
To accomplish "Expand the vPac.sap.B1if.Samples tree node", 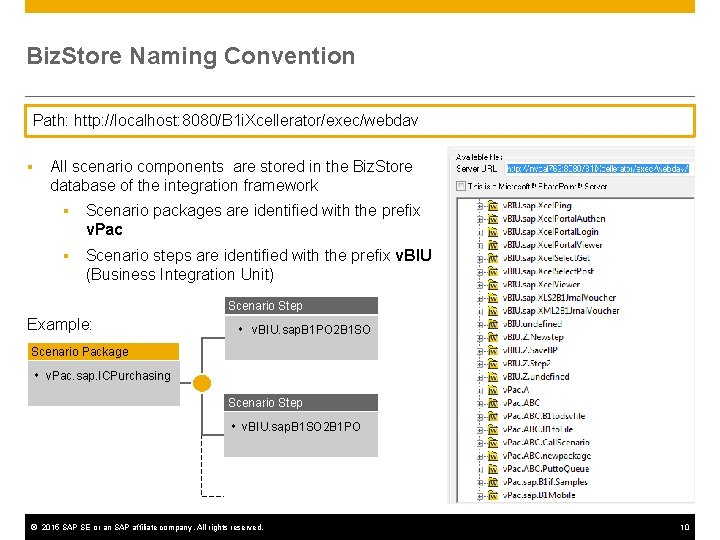I will 480,483.
